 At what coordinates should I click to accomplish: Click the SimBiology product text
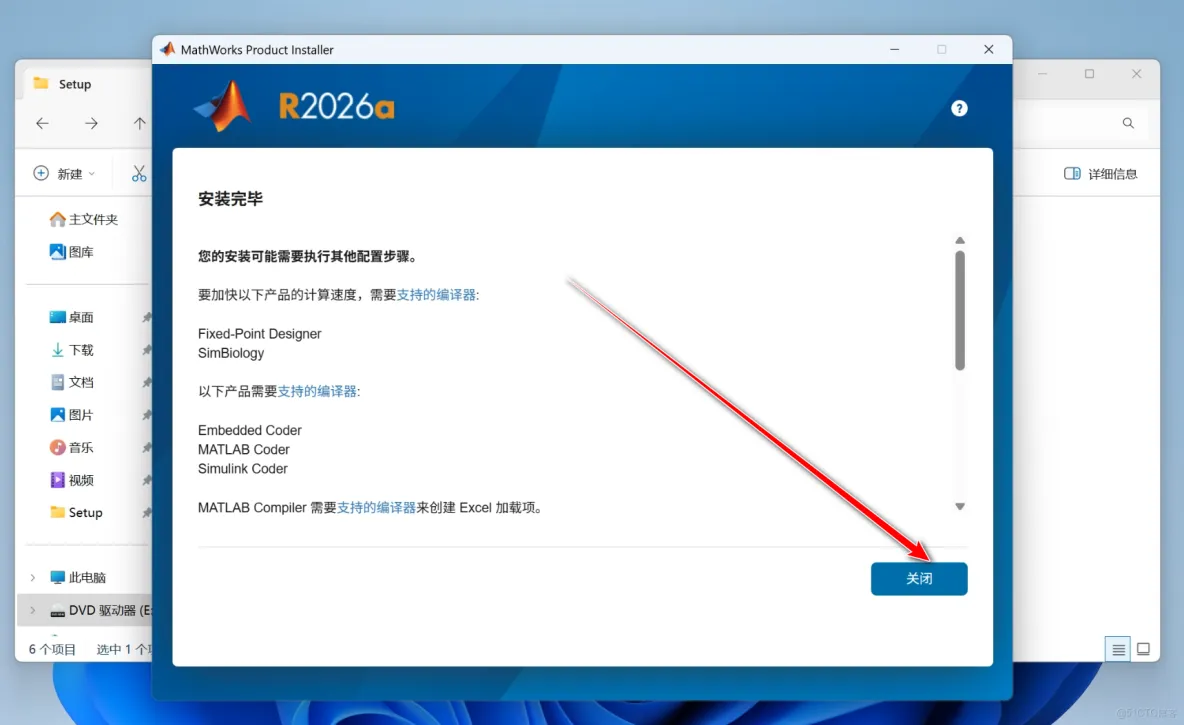coord(231,353)
